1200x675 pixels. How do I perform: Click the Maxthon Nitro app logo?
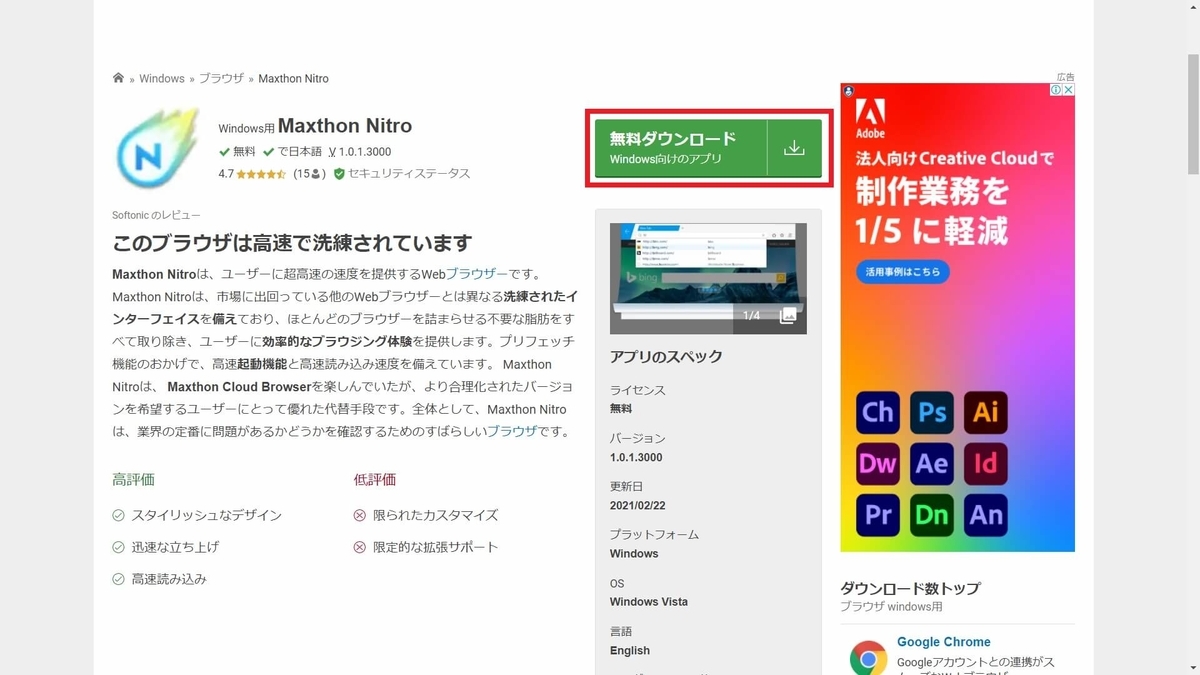[x=160, y=148]
